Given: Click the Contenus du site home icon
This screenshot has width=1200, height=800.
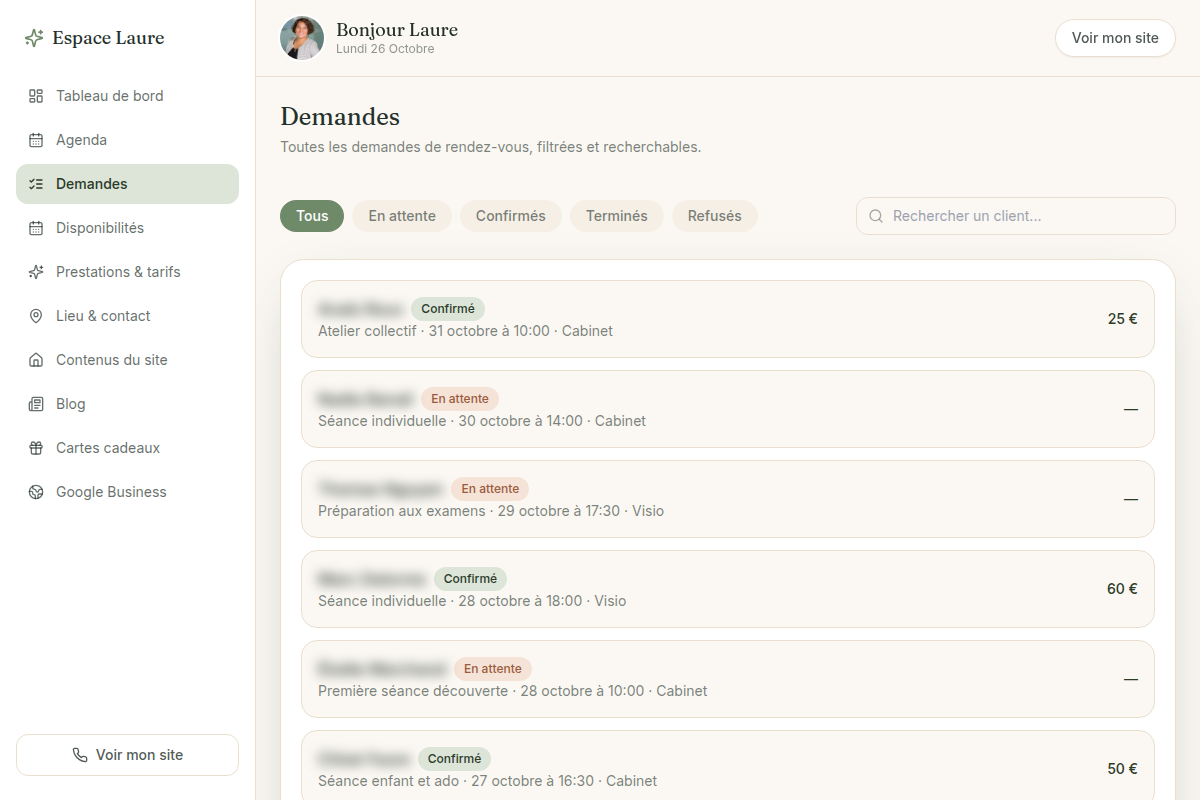Looking at the screenshot, I should tap(36, 360).
